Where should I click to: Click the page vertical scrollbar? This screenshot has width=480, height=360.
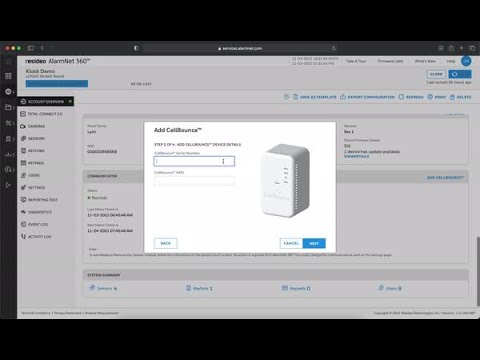[478, 270]
